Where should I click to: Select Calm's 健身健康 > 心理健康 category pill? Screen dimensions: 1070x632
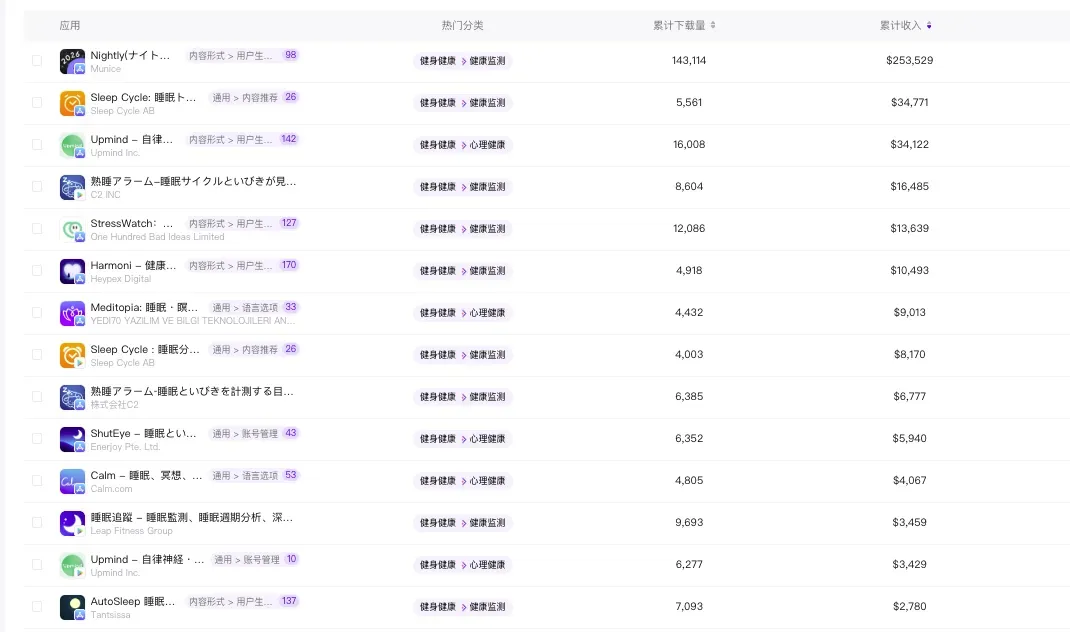463,481
